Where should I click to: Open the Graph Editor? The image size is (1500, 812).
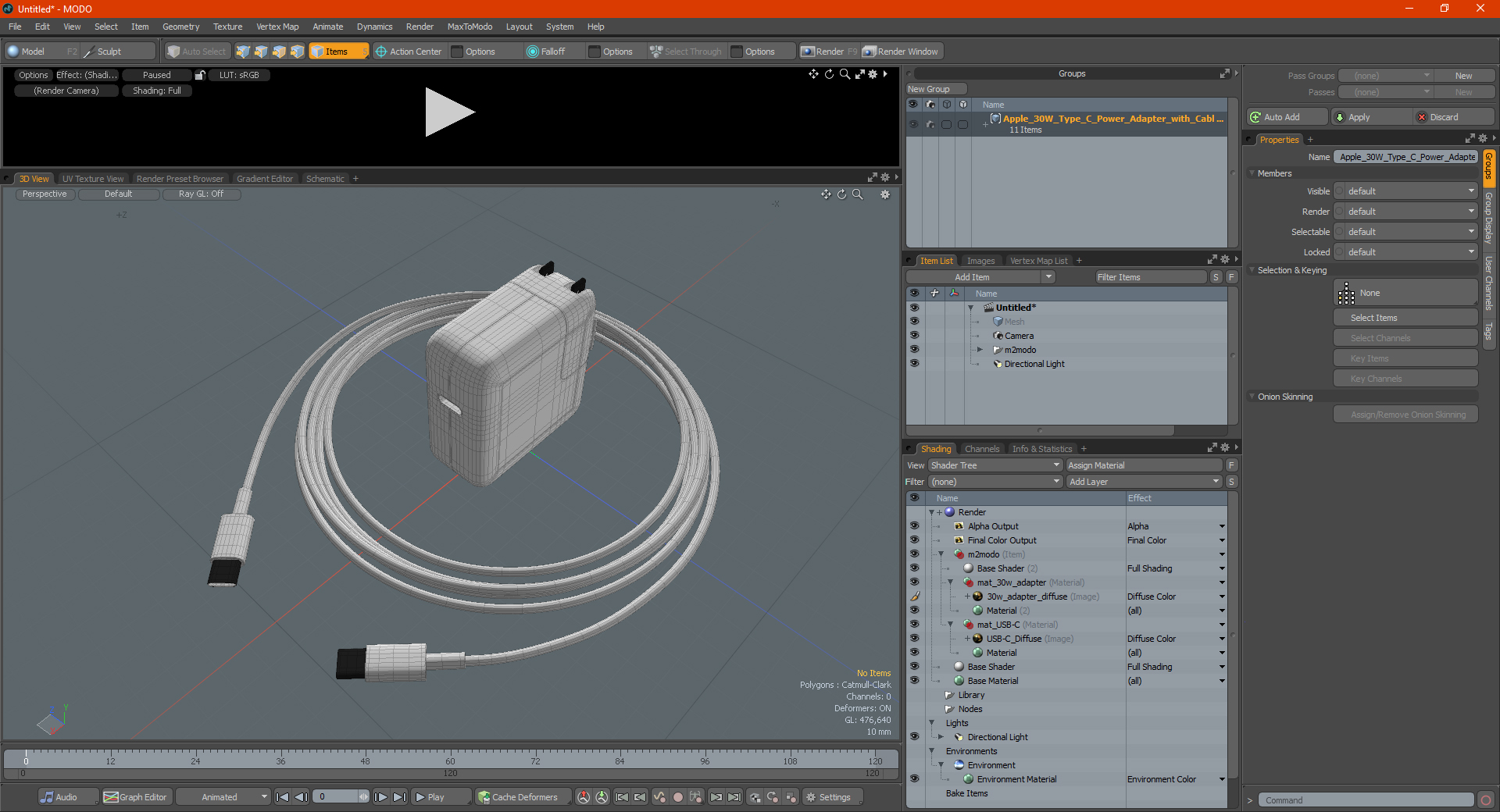click(x=136, y=797)
